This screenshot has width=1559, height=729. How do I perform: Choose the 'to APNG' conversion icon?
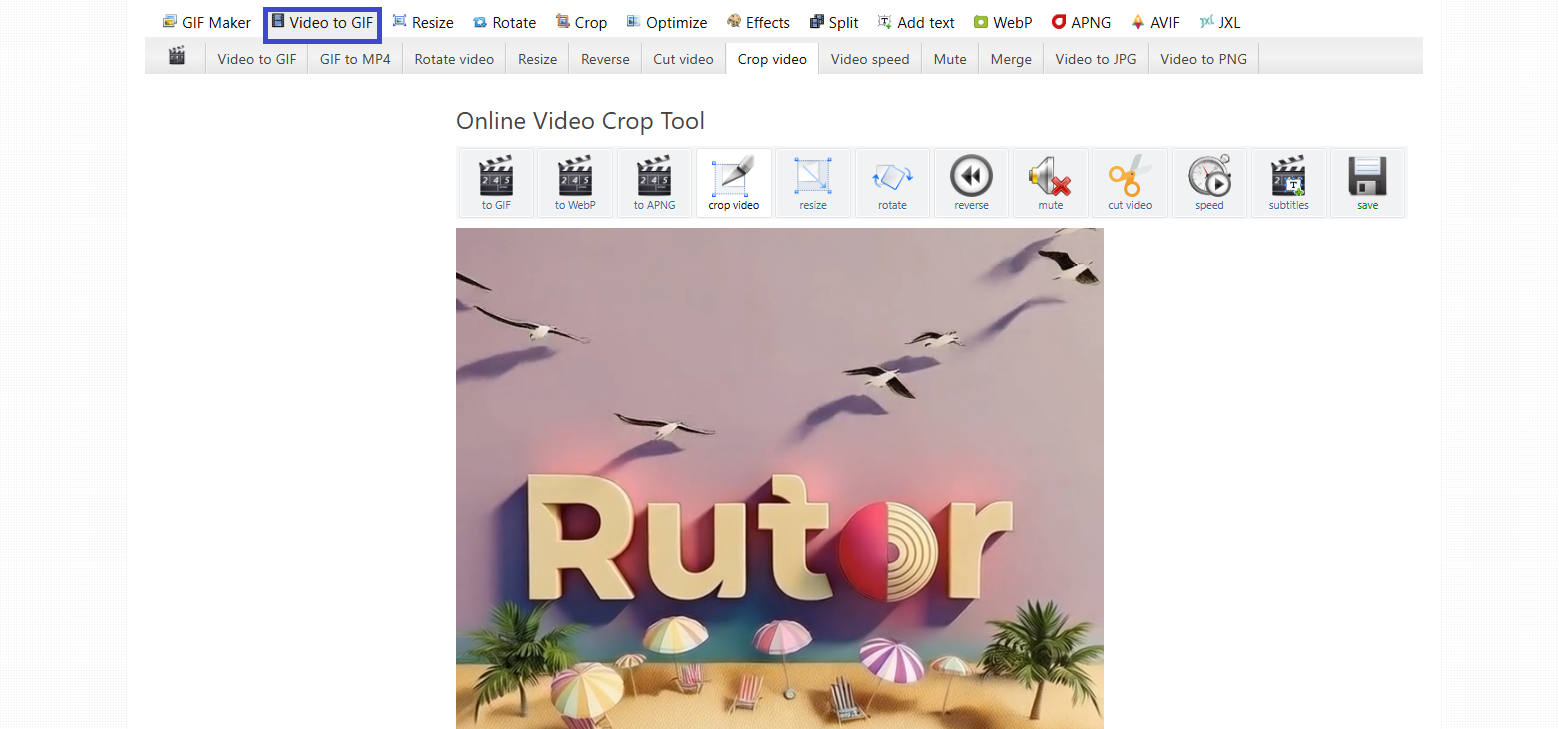pos(654,182)
